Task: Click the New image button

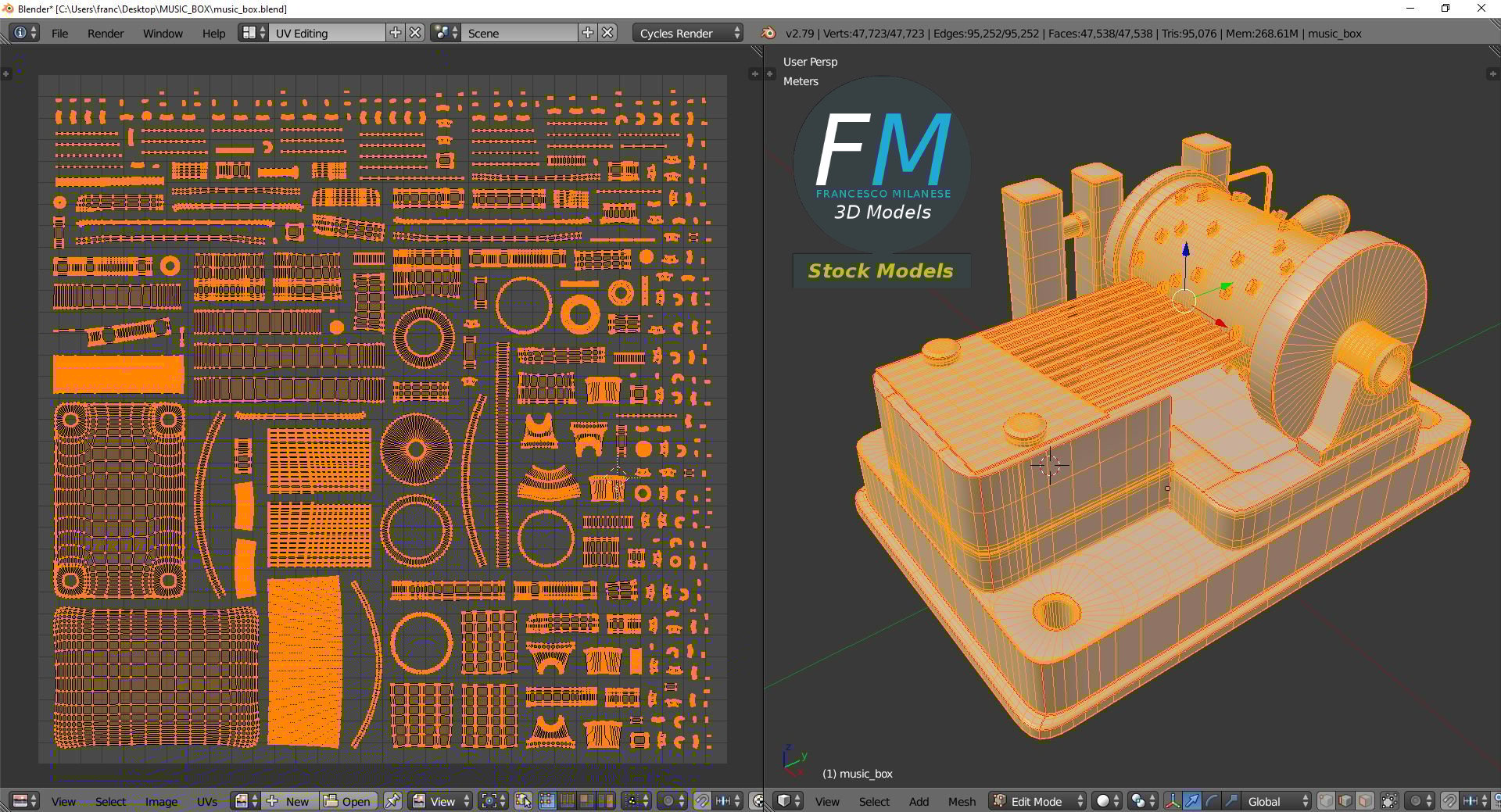Action: coord(290,801)
